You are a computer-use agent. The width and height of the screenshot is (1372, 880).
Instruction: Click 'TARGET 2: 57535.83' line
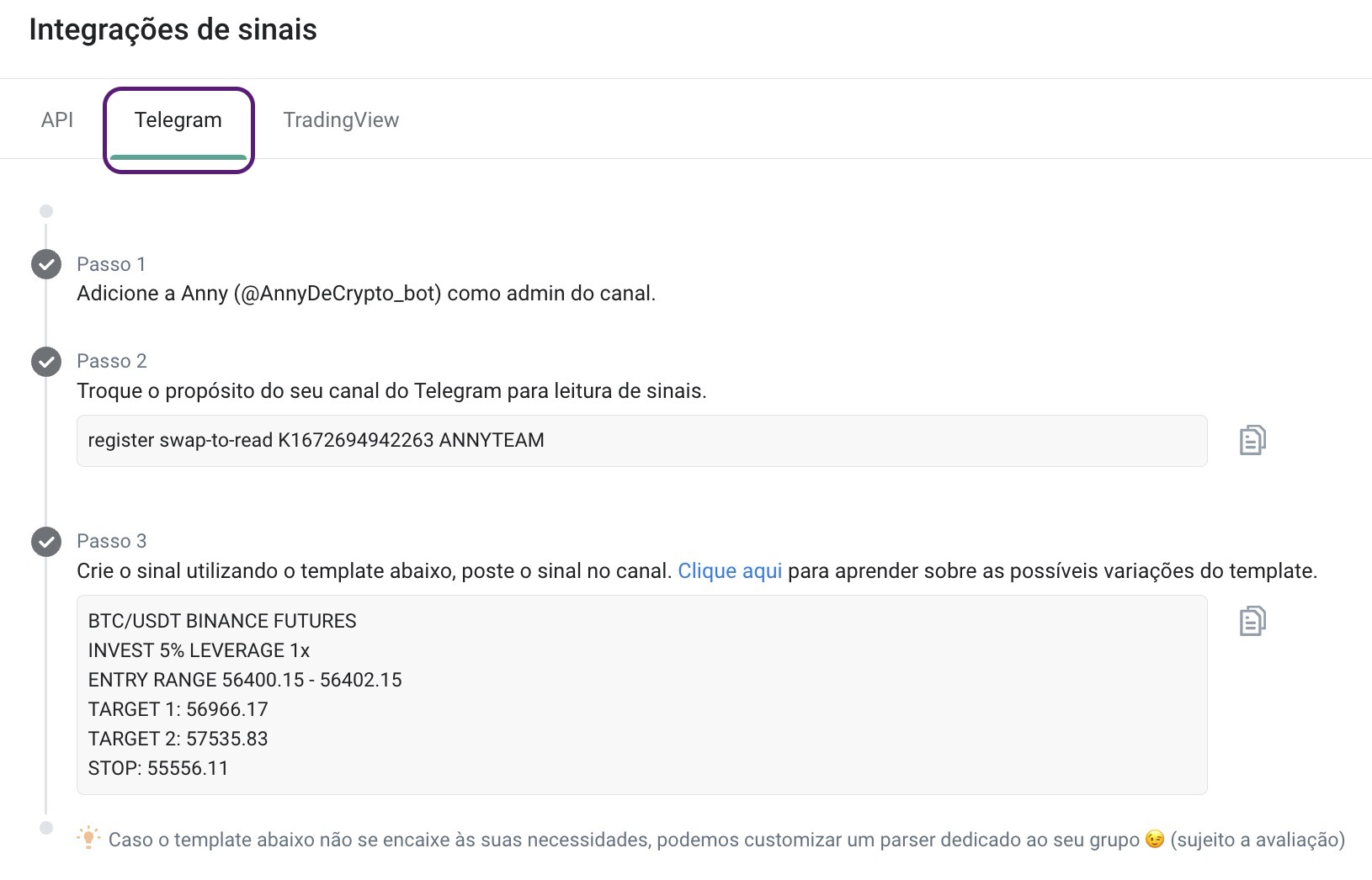point(178,739)
